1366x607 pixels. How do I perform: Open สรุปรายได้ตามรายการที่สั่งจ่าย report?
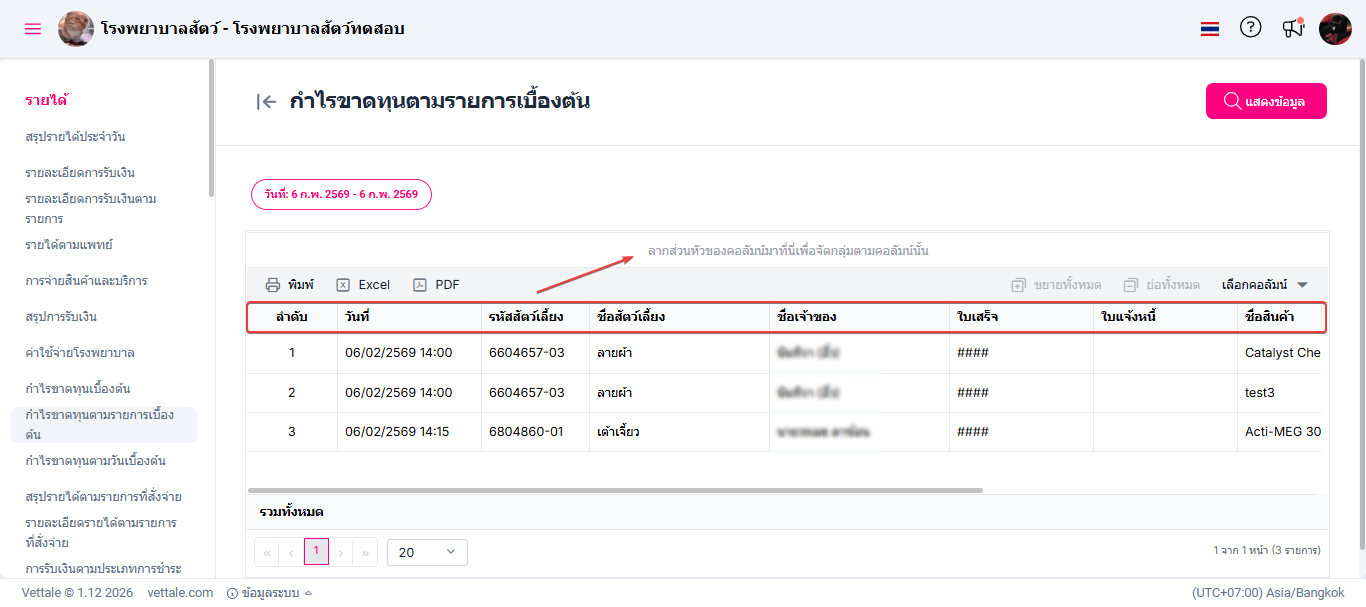click(x=103, y=497)
